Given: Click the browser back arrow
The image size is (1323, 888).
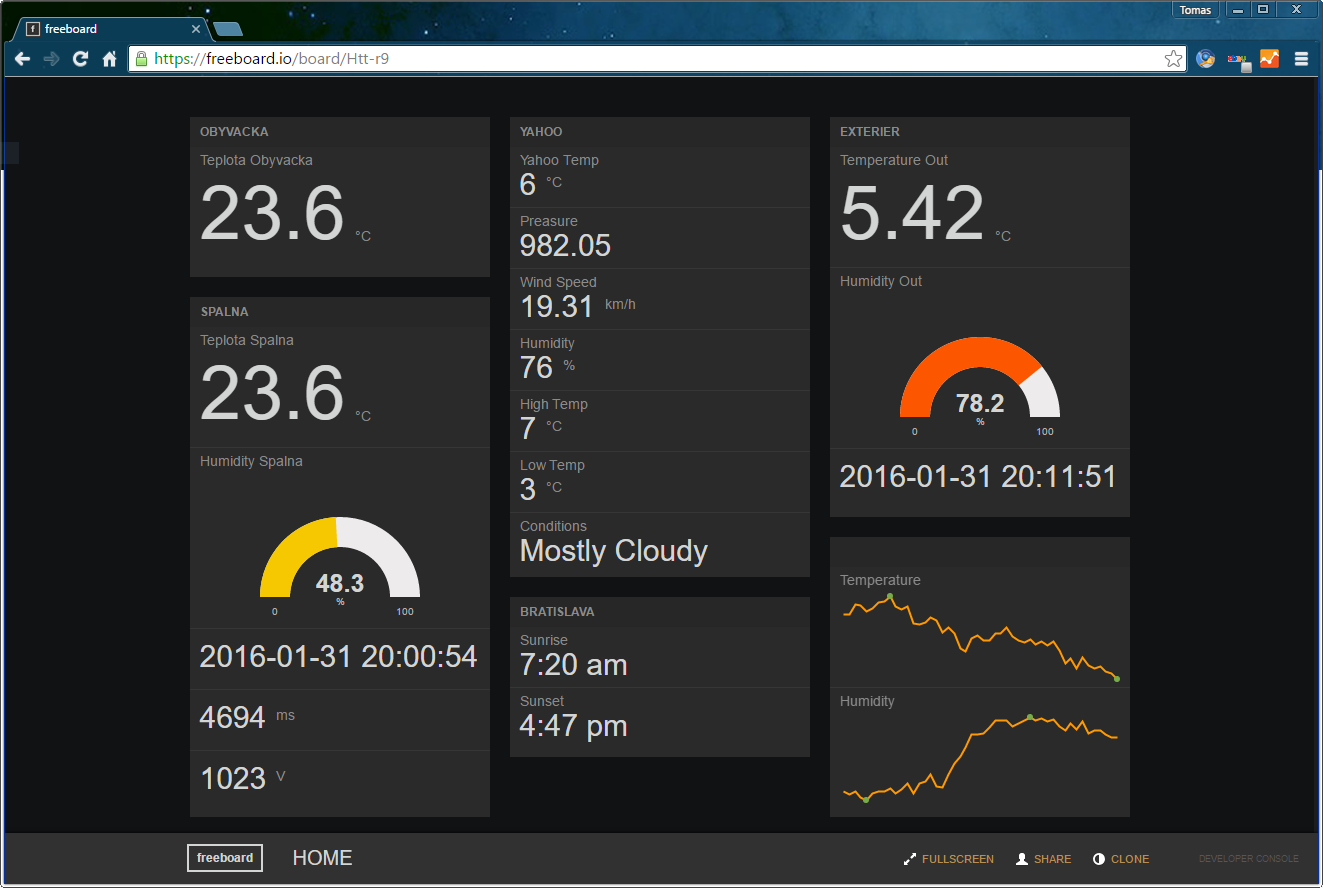Looking at the screenshot, I should coord(22,59).
